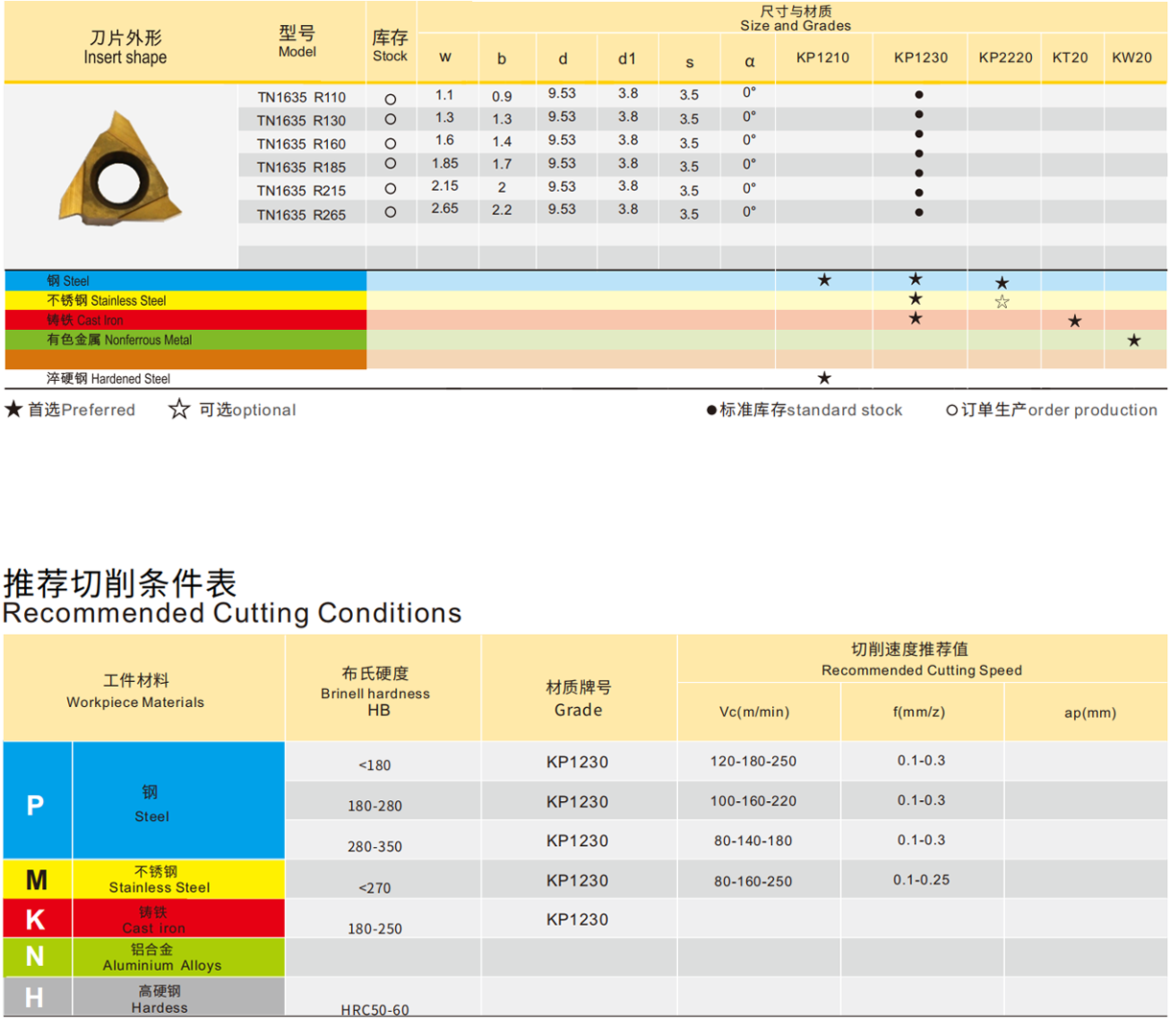Select the star under KT20 for Cast Iron
This screenshot has width=1170, height=1036.
(1074, 319)
